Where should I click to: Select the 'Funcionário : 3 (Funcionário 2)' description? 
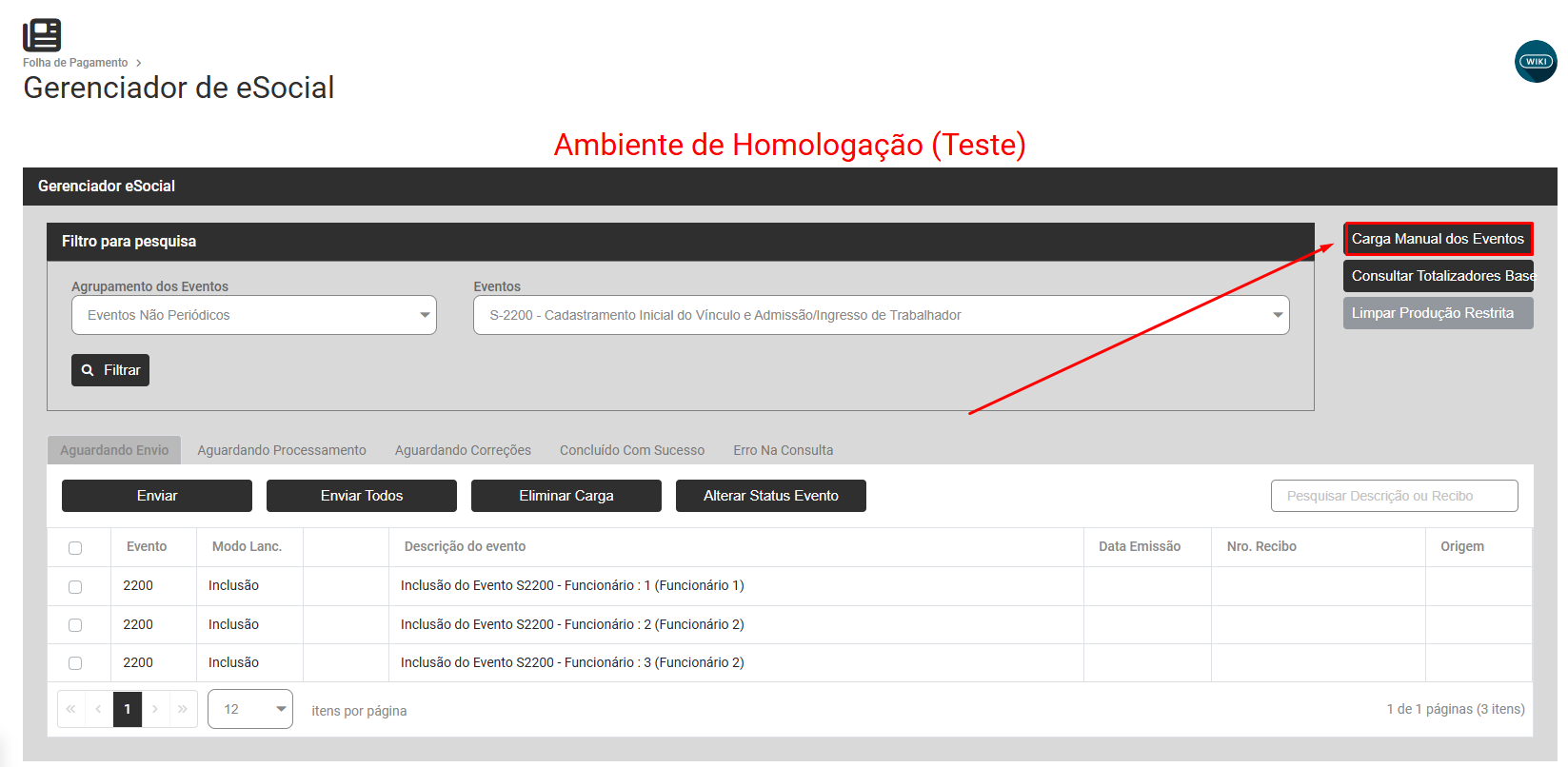click(x=572, y=662)
